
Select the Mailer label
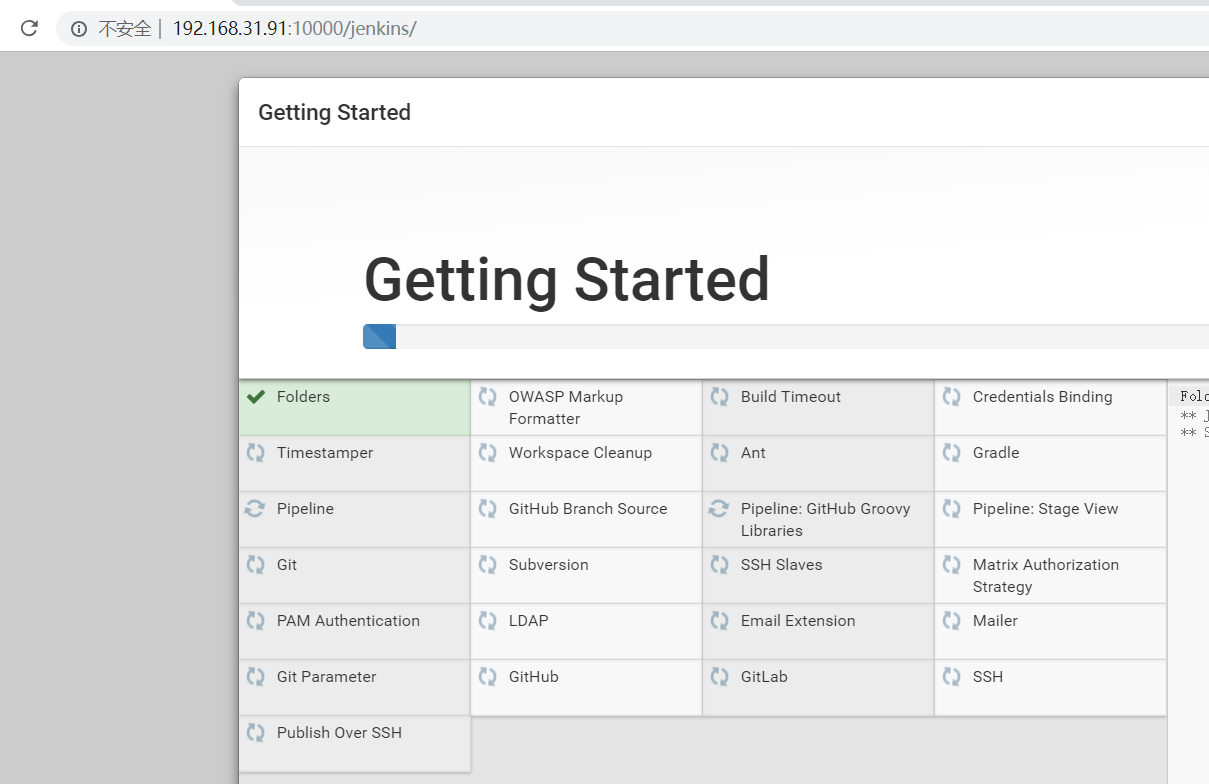995,621
